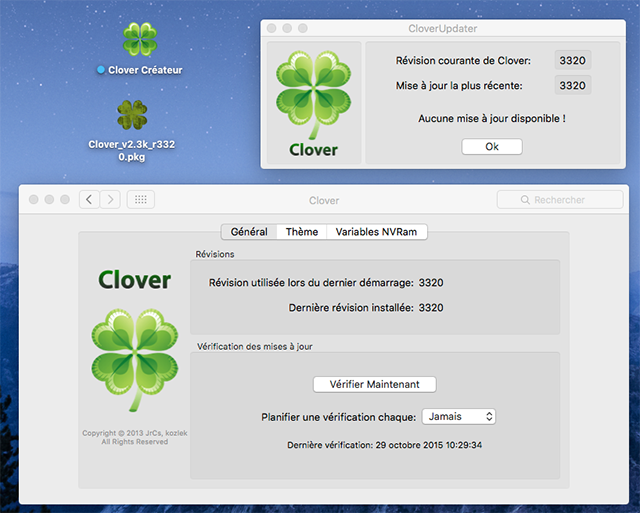Click 'Aucune mise à jour disponible !' message
The height and width of the screenshot is (513, 640).
pos(492,118)
